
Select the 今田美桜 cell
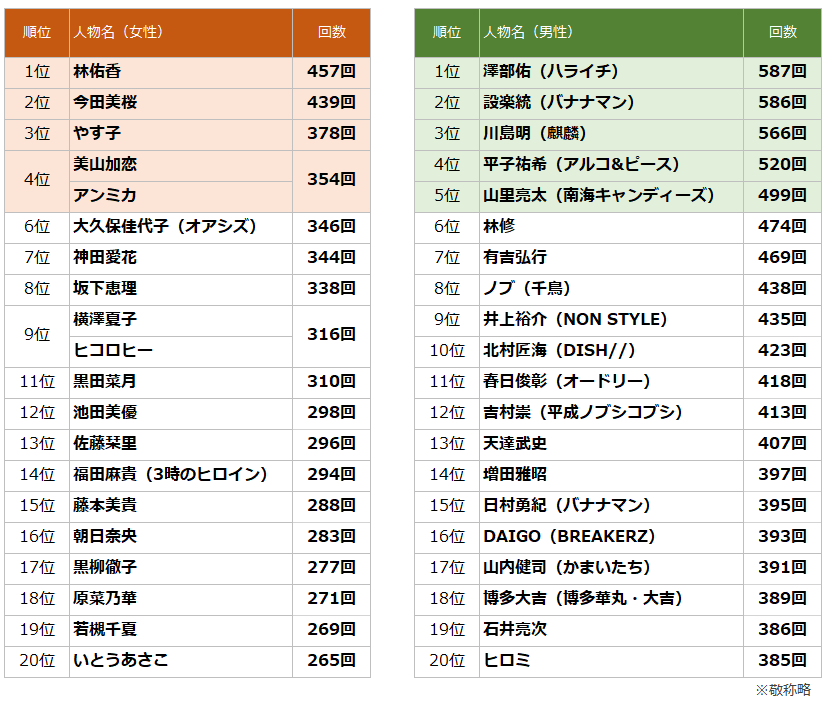point(105,102)
